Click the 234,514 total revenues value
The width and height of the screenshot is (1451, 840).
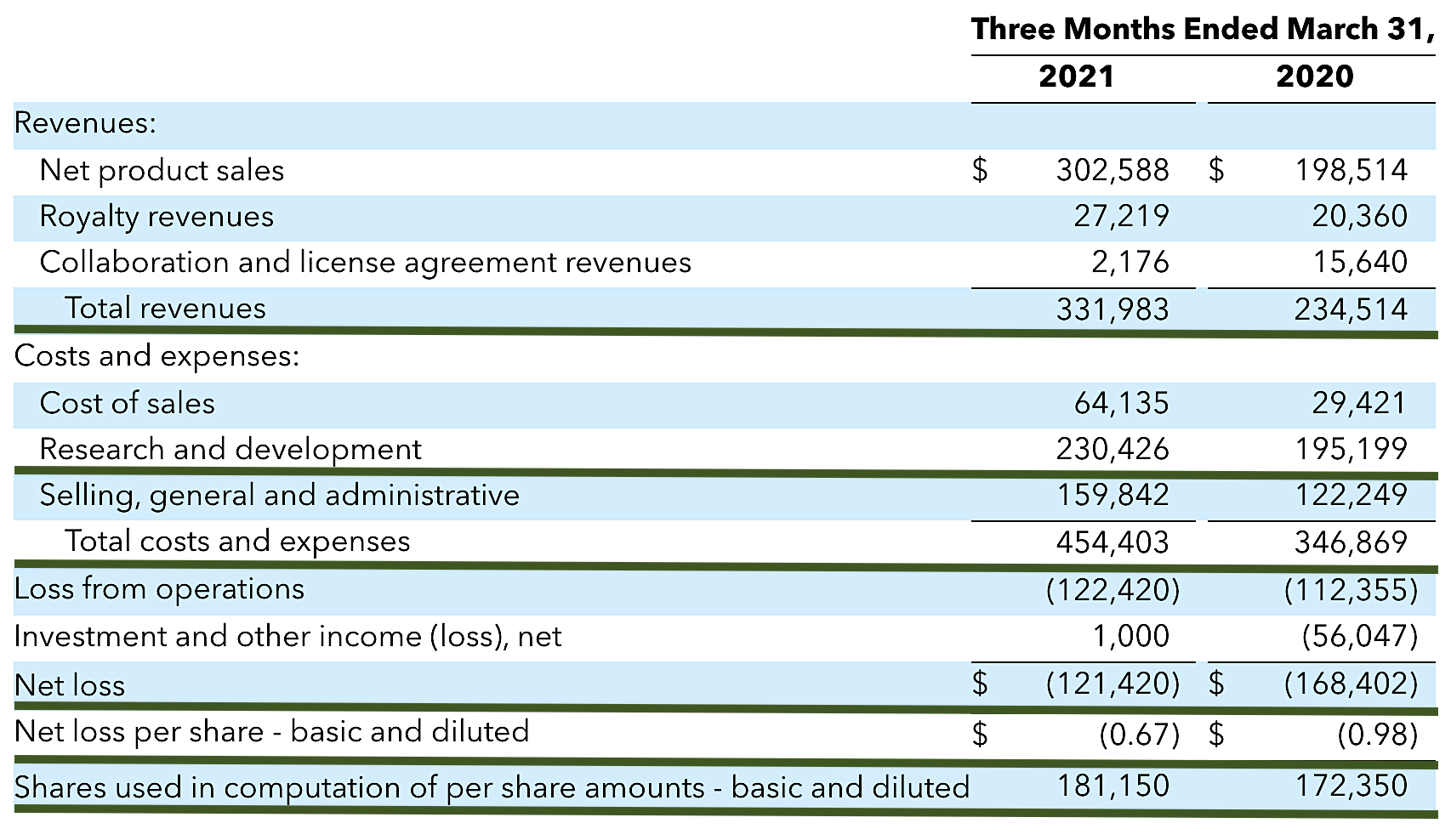1351,309
